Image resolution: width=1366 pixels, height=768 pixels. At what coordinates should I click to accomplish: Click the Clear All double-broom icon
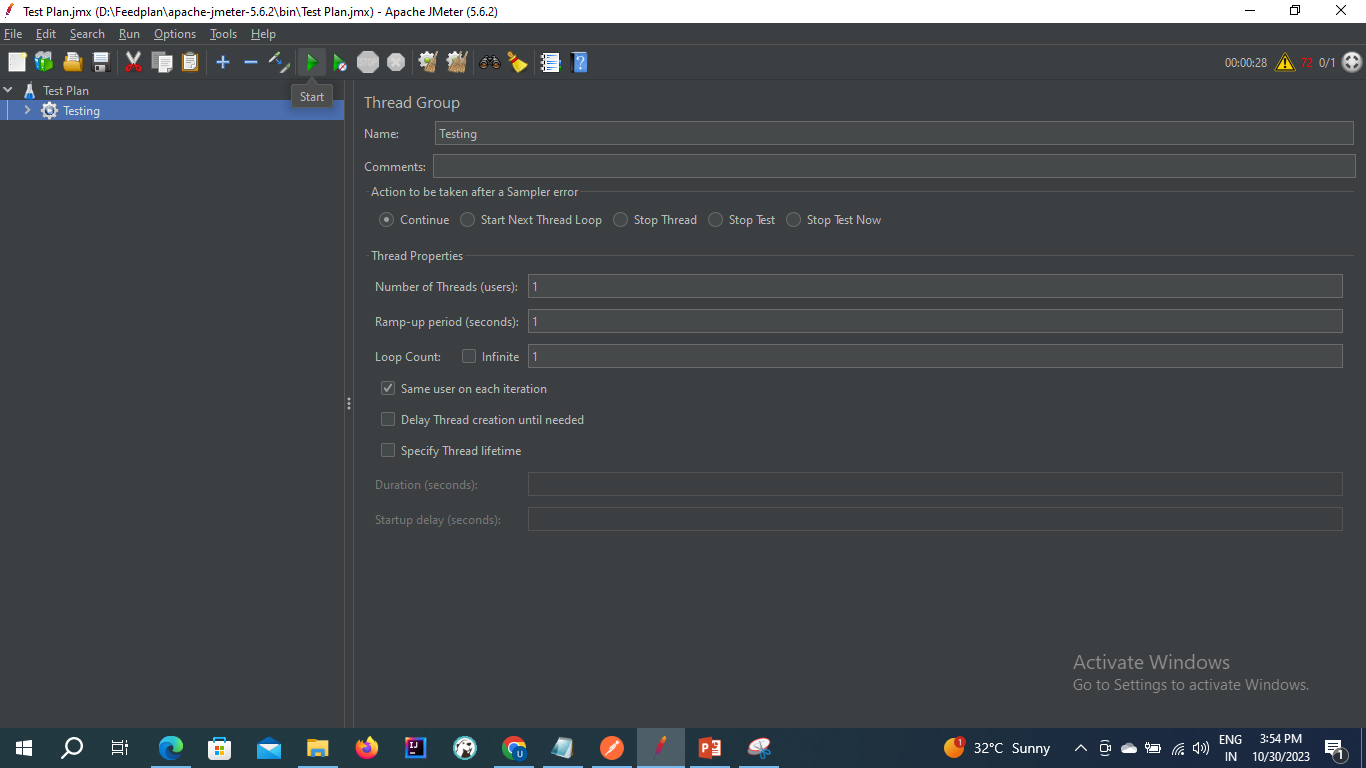[x=457, y=62]
